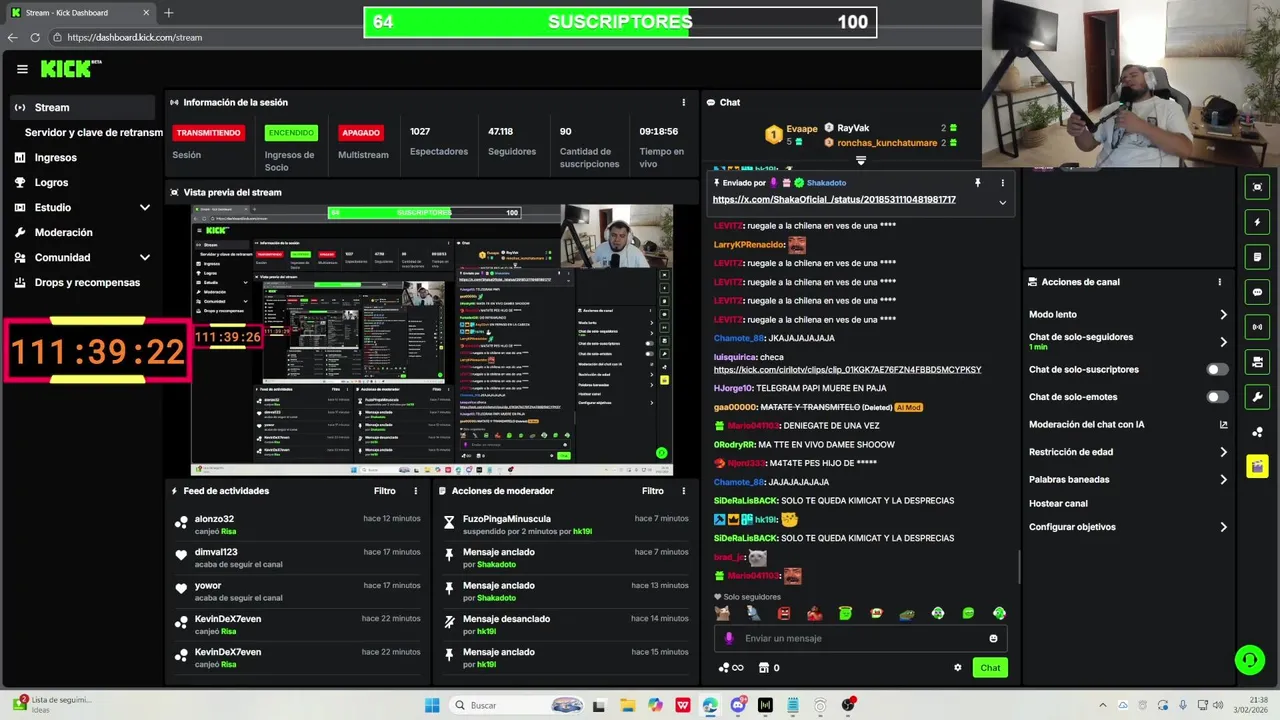This screenshot has height=720, width=1280.
Task: Expand the Estudio sidebar section
Action: click(144, 207)
